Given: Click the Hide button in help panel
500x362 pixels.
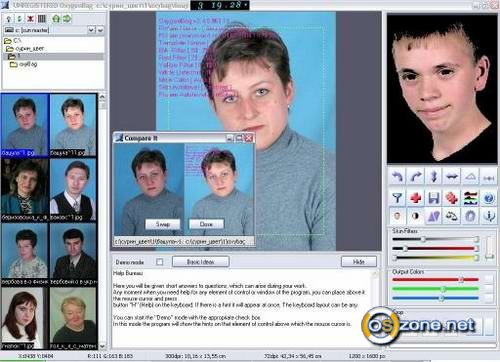Looking at the screenshot, I should [359, 262].
